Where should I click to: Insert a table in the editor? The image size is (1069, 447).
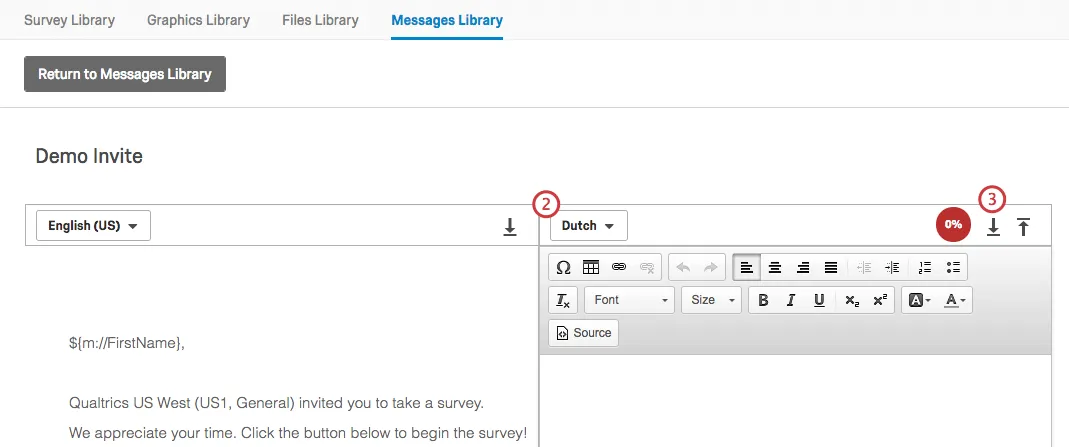[591, 267]
